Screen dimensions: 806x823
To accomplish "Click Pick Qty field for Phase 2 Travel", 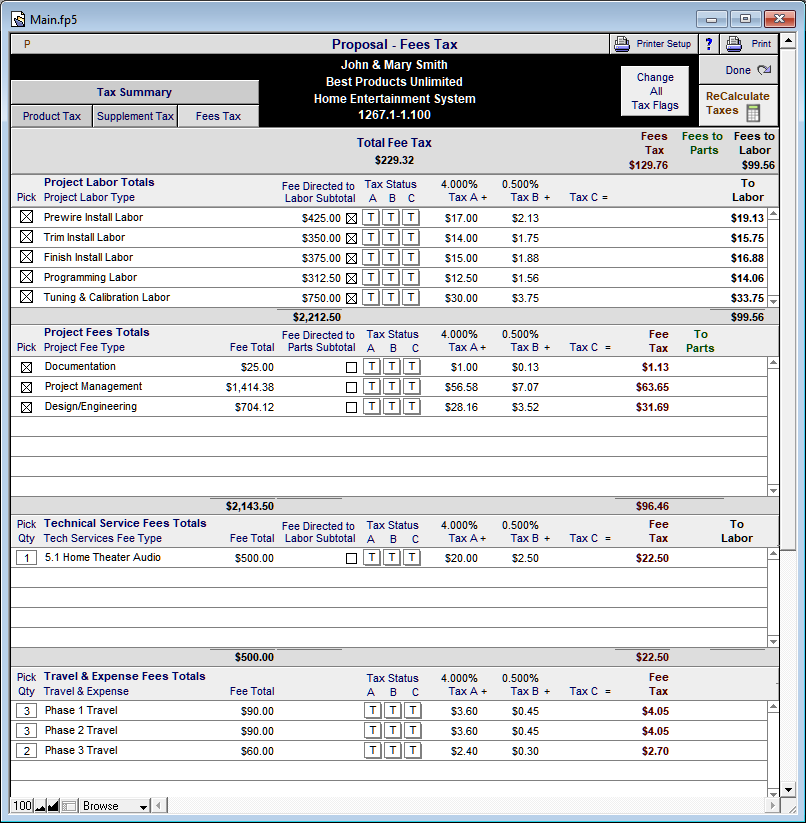I will pos(26,731).
